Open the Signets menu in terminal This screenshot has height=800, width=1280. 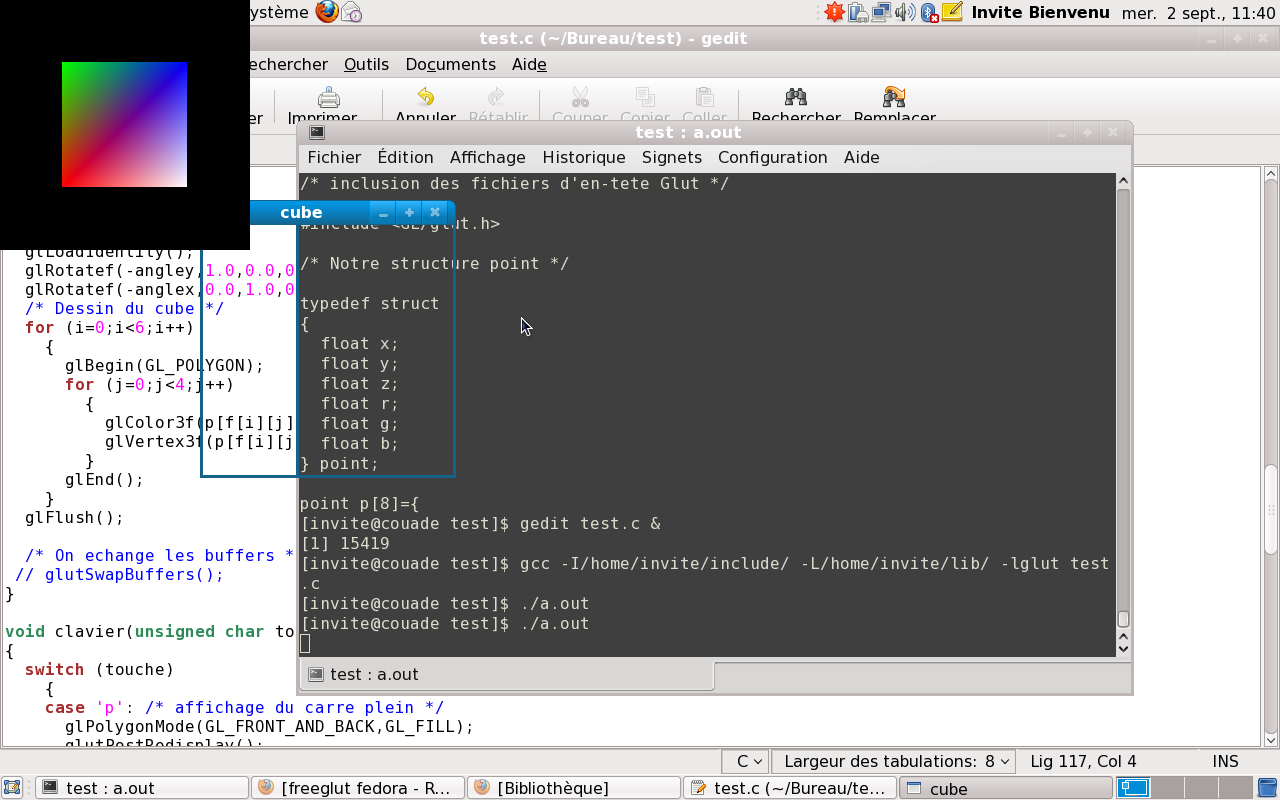[x=671, y=157]
